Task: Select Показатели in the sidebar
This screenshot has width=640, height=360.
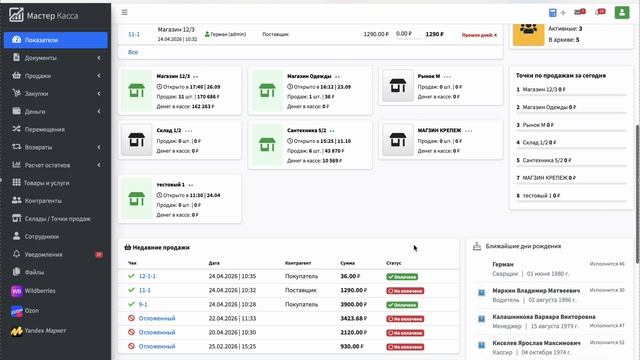Action: click(x=56, y=40)
